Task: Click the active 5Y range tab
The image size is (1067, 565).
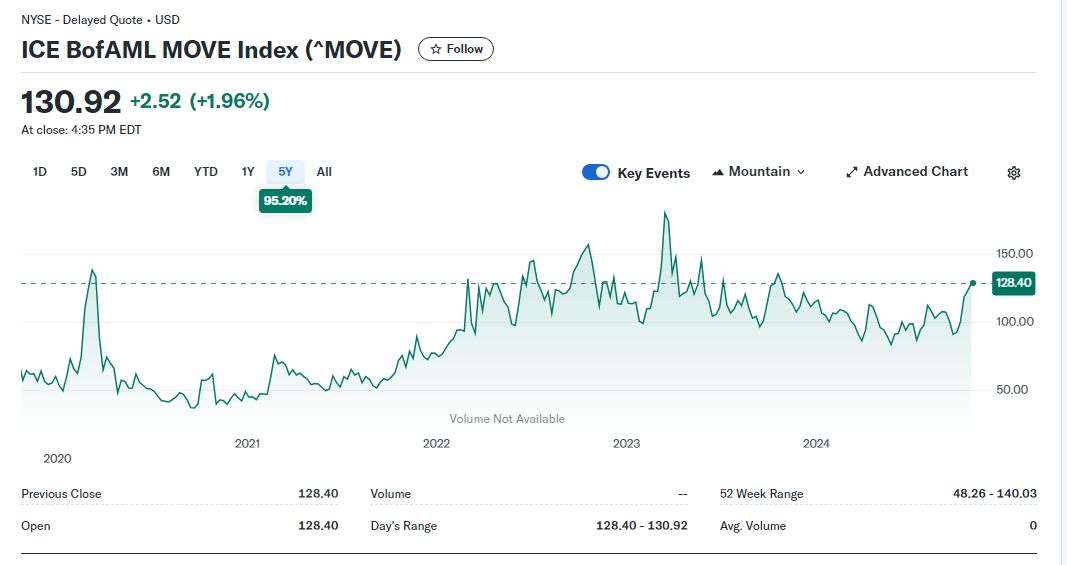Action: coord(286,172)
